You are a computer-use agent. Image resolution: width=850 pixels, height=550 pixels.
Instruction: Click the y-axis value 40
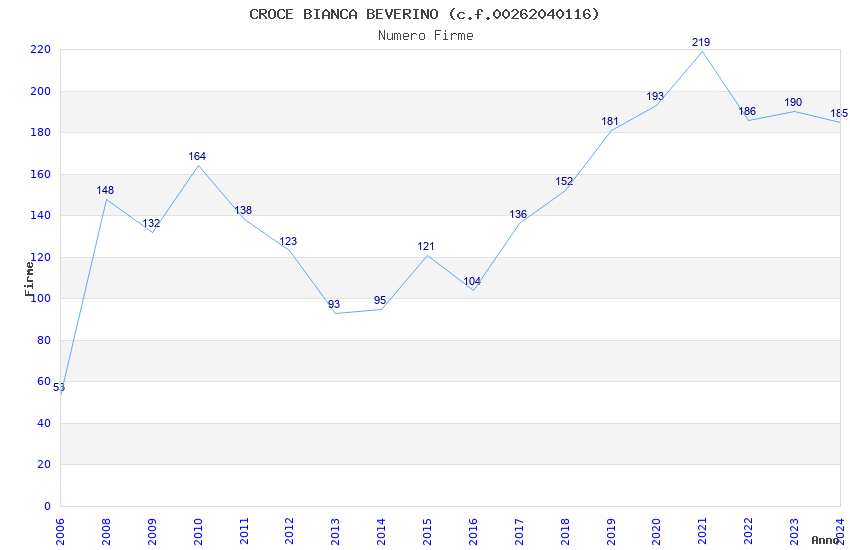click(44, 423)
